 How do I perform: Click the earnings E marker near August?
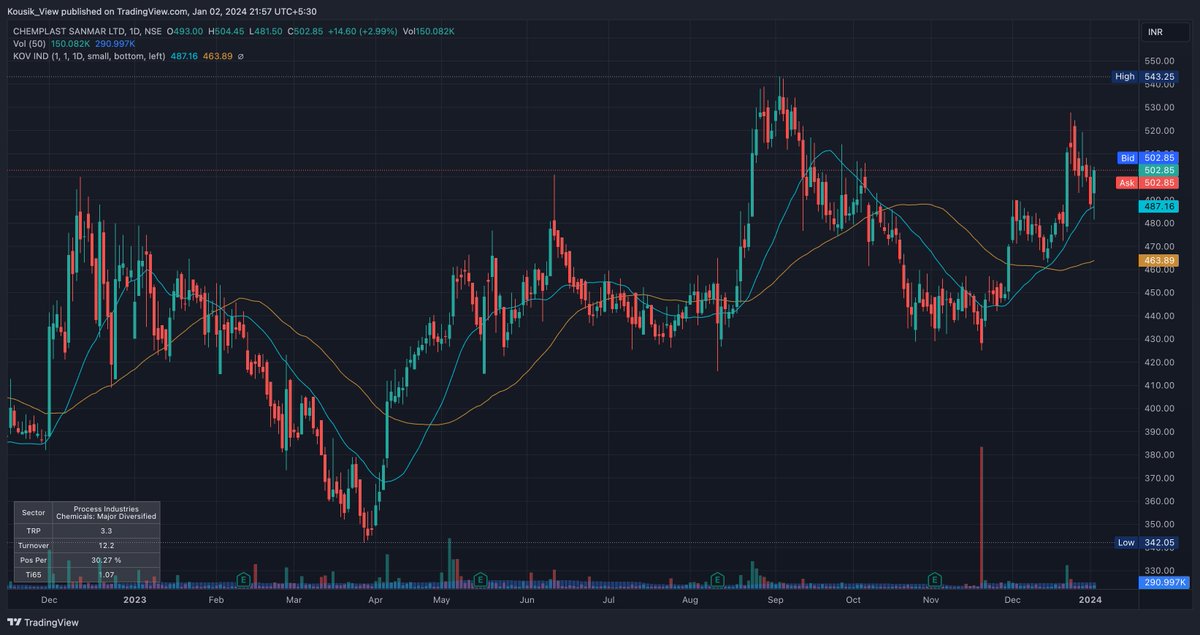tap(718, 578)
